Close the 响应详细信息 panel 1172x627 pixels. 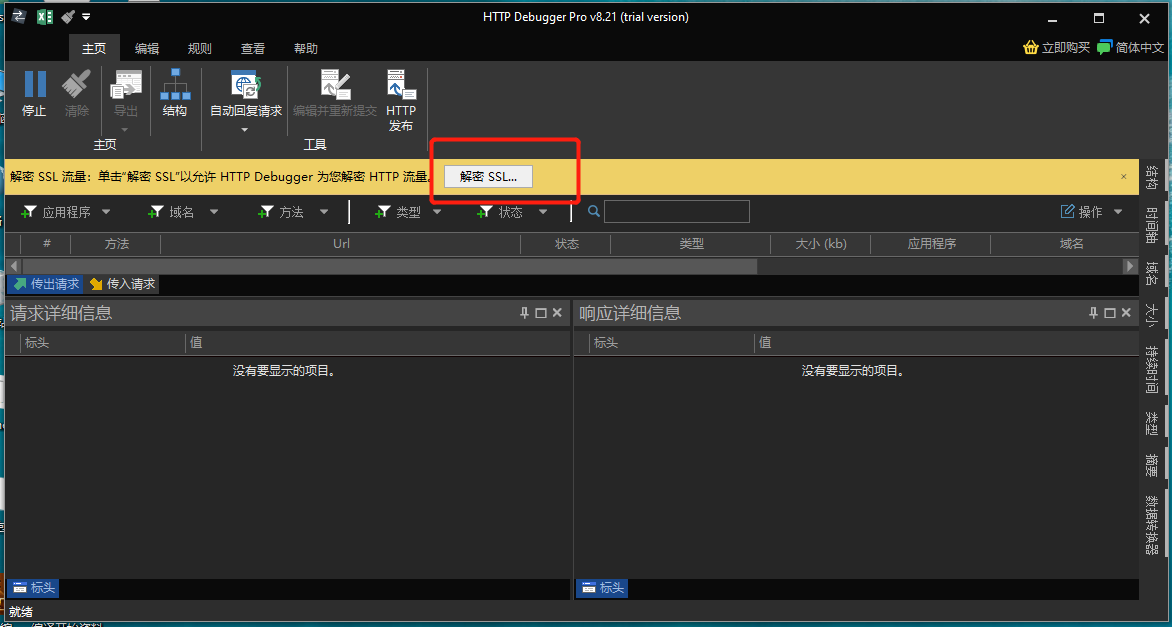click(1126, 313)
